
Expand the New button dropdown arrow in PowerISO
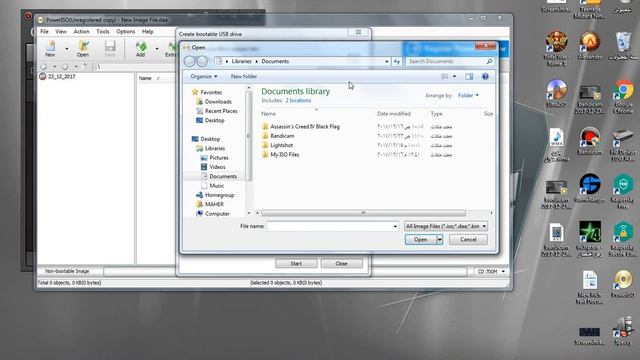point(67,49)
